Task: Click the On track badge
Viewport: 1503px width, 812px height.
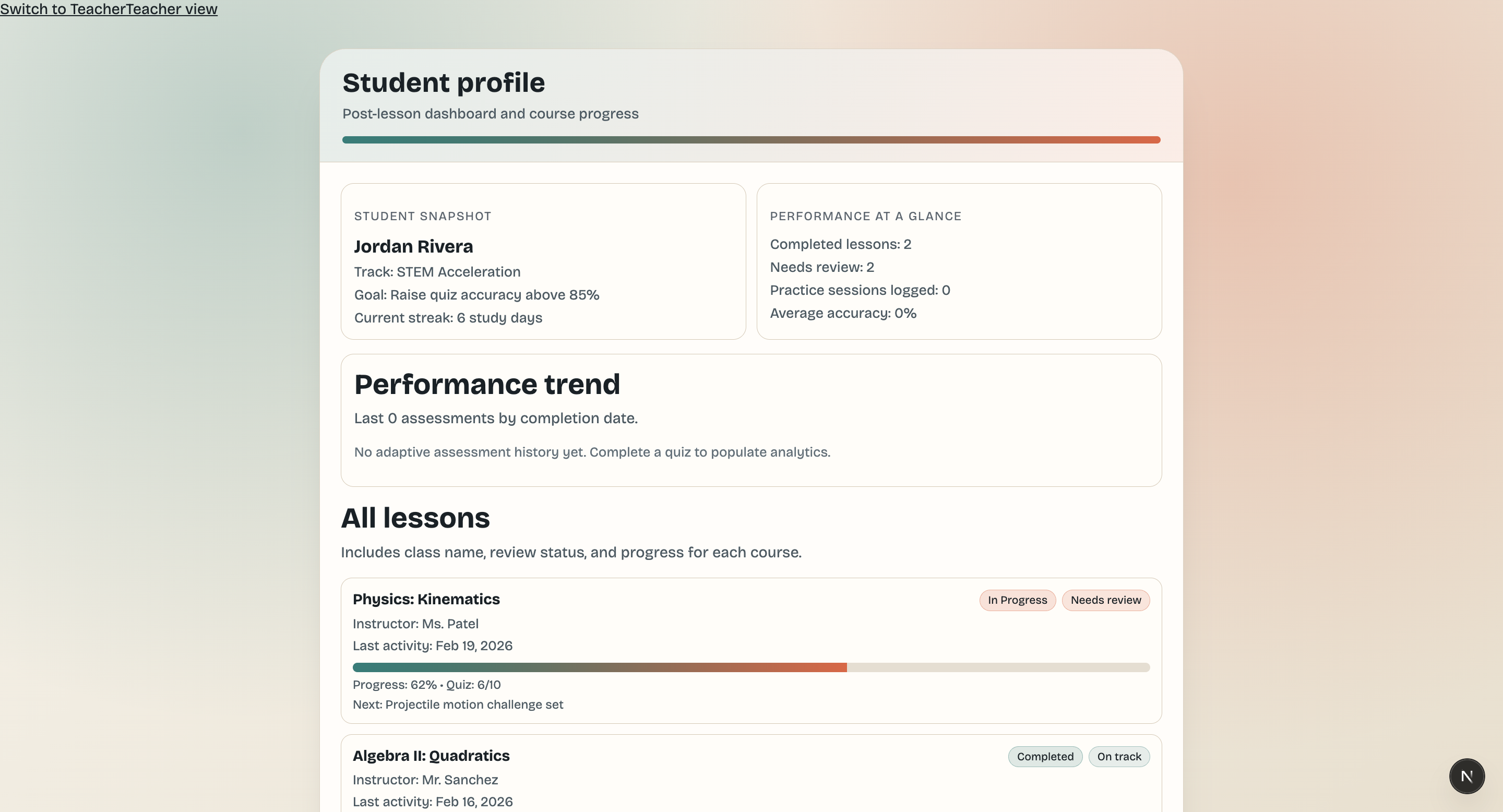Action: pyautogui.click(x=1118, y=757)
